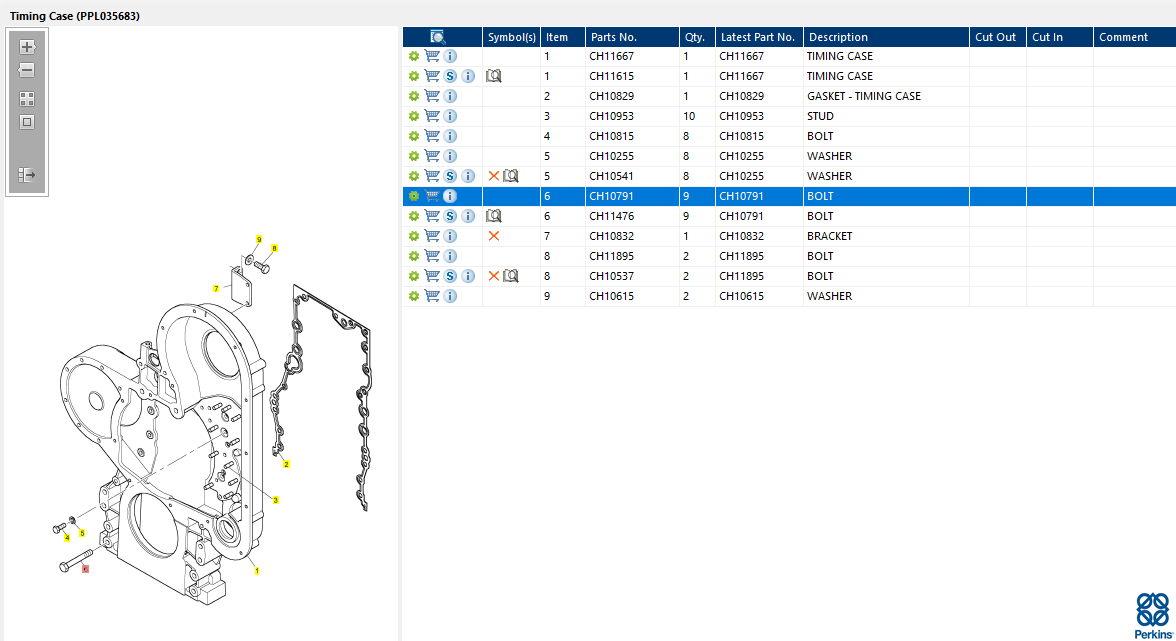The image size is (1176, 641).
Task: Open info for Parts No. CH11895 row
Action: coord(450,256)
